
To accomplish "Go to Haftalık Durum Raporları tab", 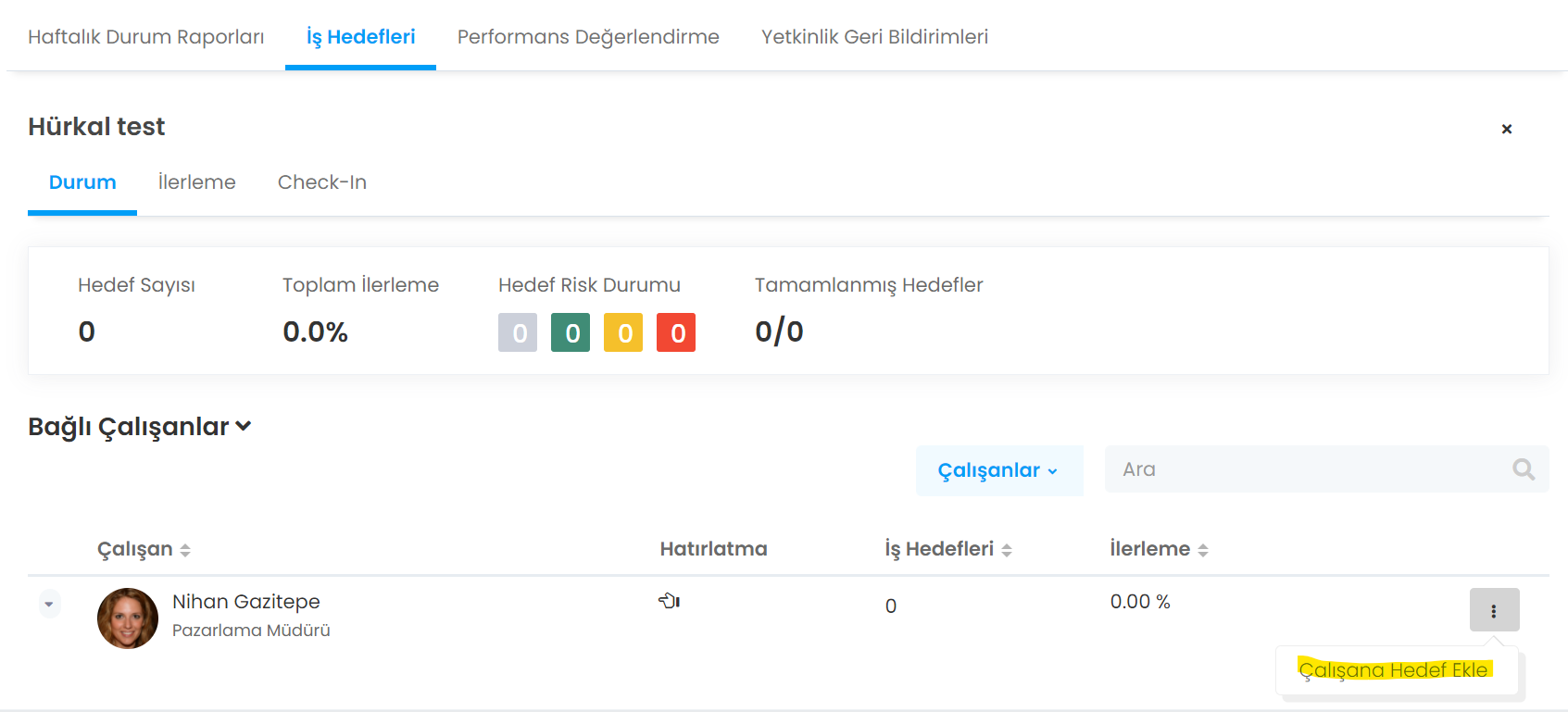I will point(146,37).
